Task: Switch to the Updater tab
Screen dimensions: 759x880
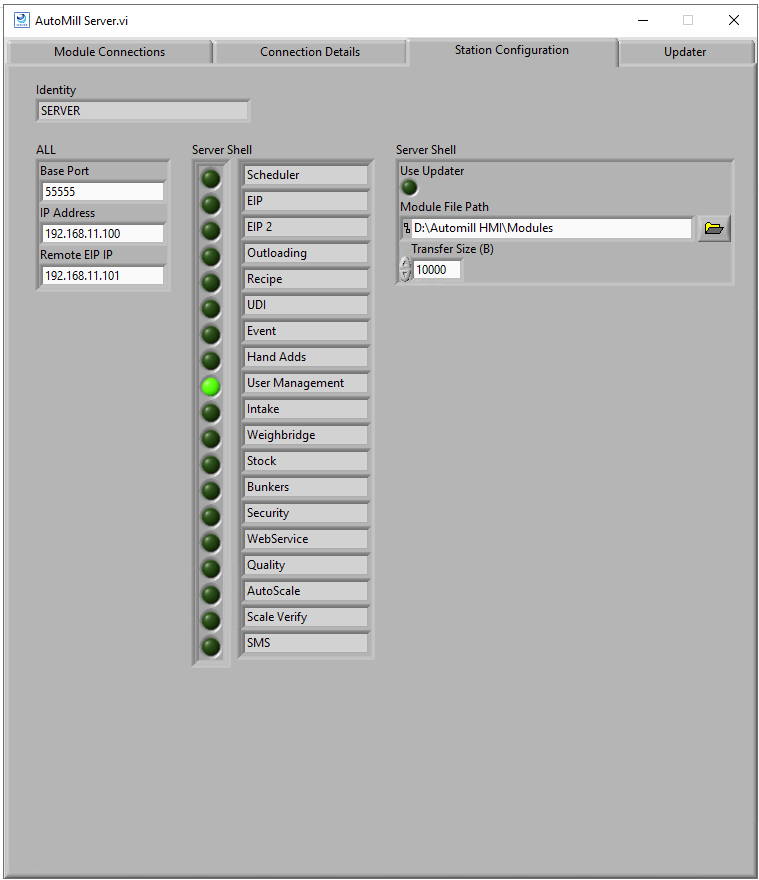Action: point(685,52)
